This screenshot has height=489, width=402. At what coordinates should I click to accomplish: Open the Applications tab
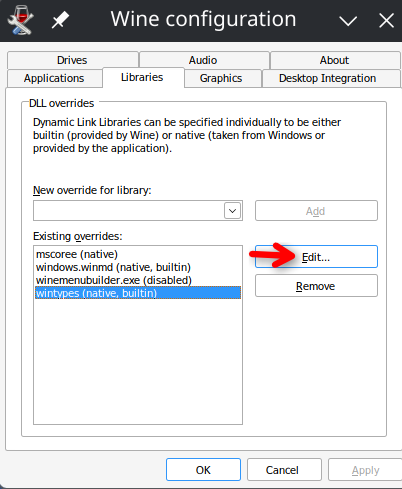click(54, 78)
